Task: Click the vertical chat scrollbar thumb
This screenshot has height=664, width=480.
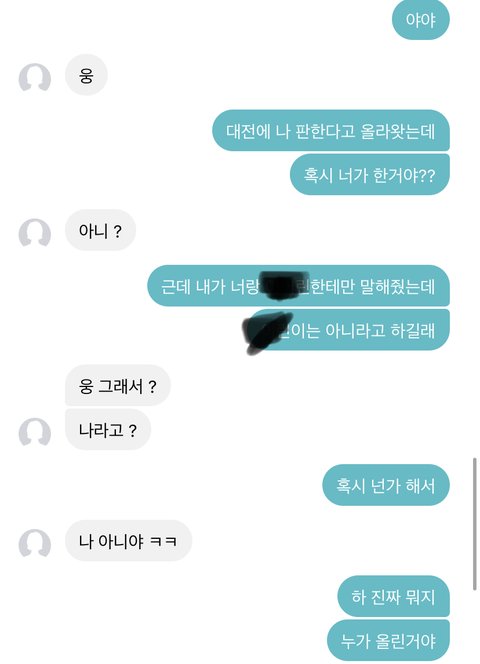Action: 474,524
